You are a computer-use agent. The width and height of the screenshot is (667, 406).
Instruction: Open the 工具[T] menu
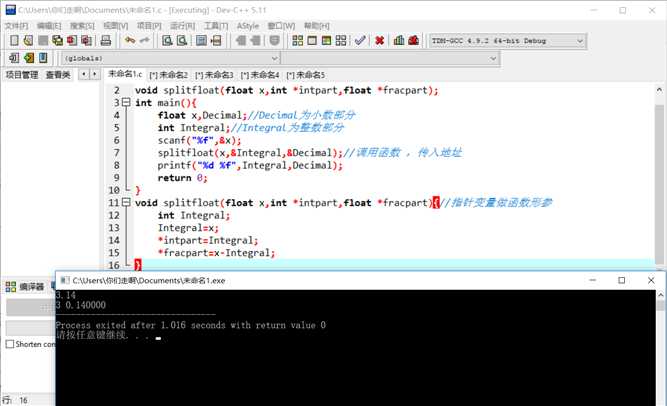(x=216, y=26)
